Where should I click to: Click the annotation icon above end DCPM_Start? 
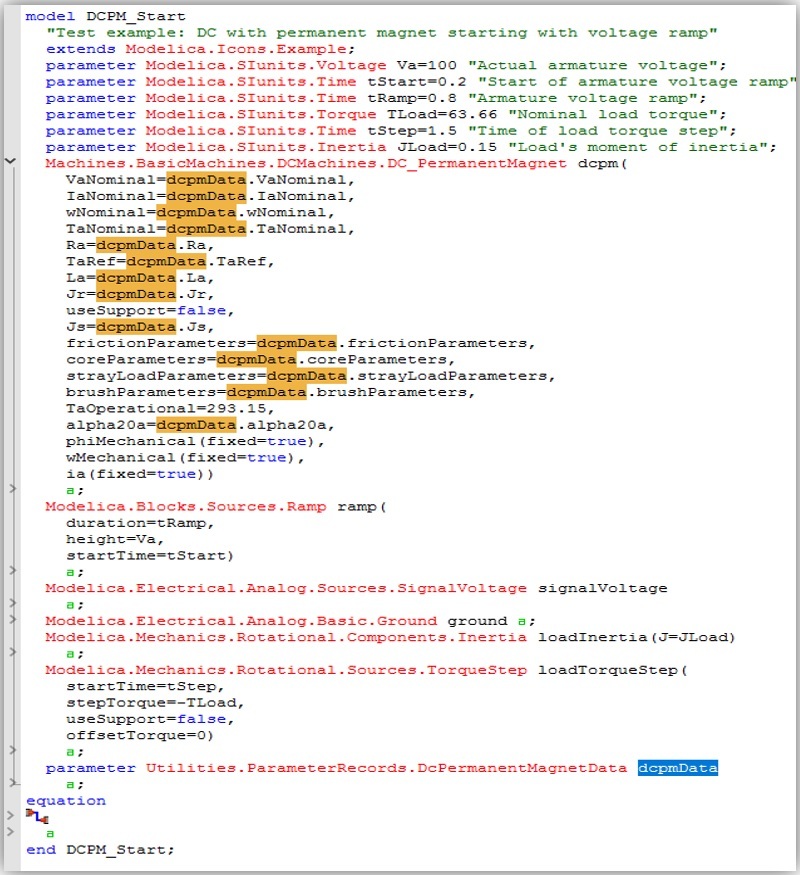coord(50,834)
